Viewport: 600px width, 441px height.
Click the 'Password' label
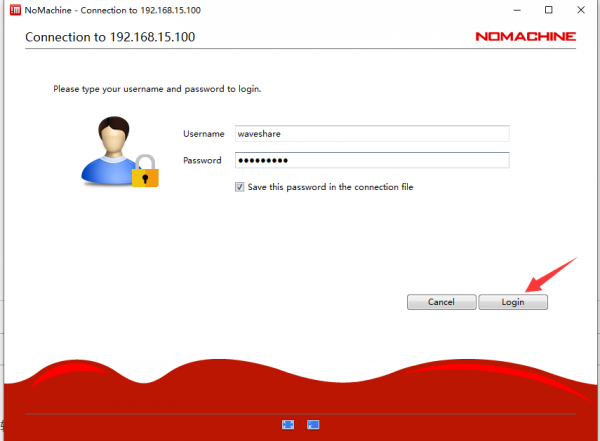202,160
